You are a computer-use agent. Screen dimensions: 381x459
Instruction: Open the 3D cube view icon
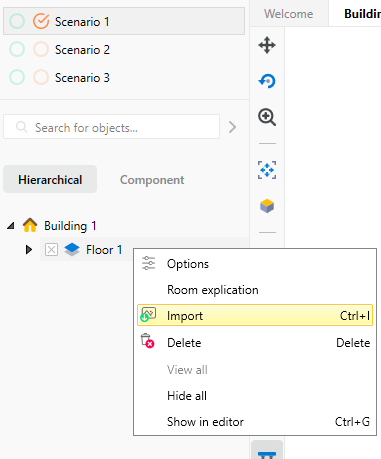pos(267,206)
